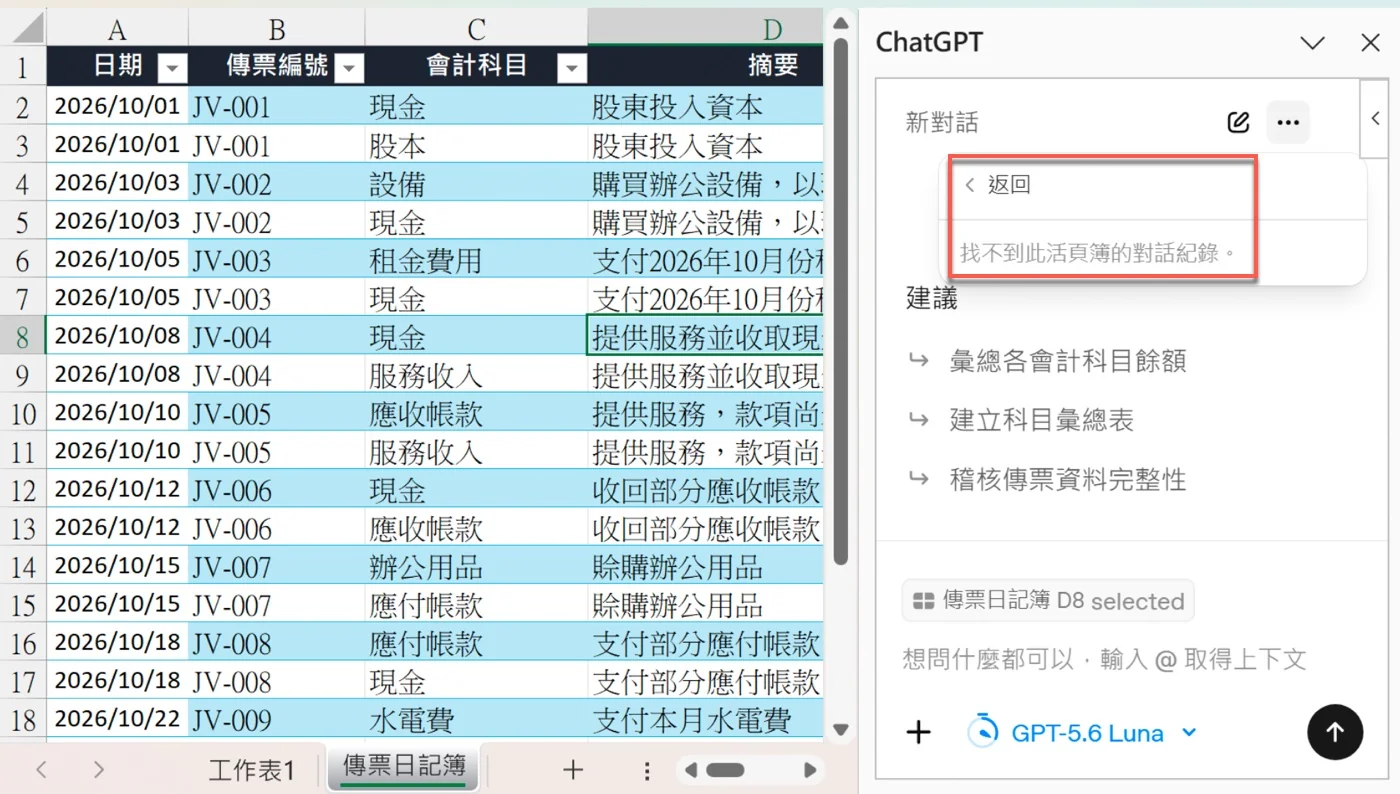This screenshot has width=1400, height=794.
Task: Select cell containing 水電費
Action: 476,719
